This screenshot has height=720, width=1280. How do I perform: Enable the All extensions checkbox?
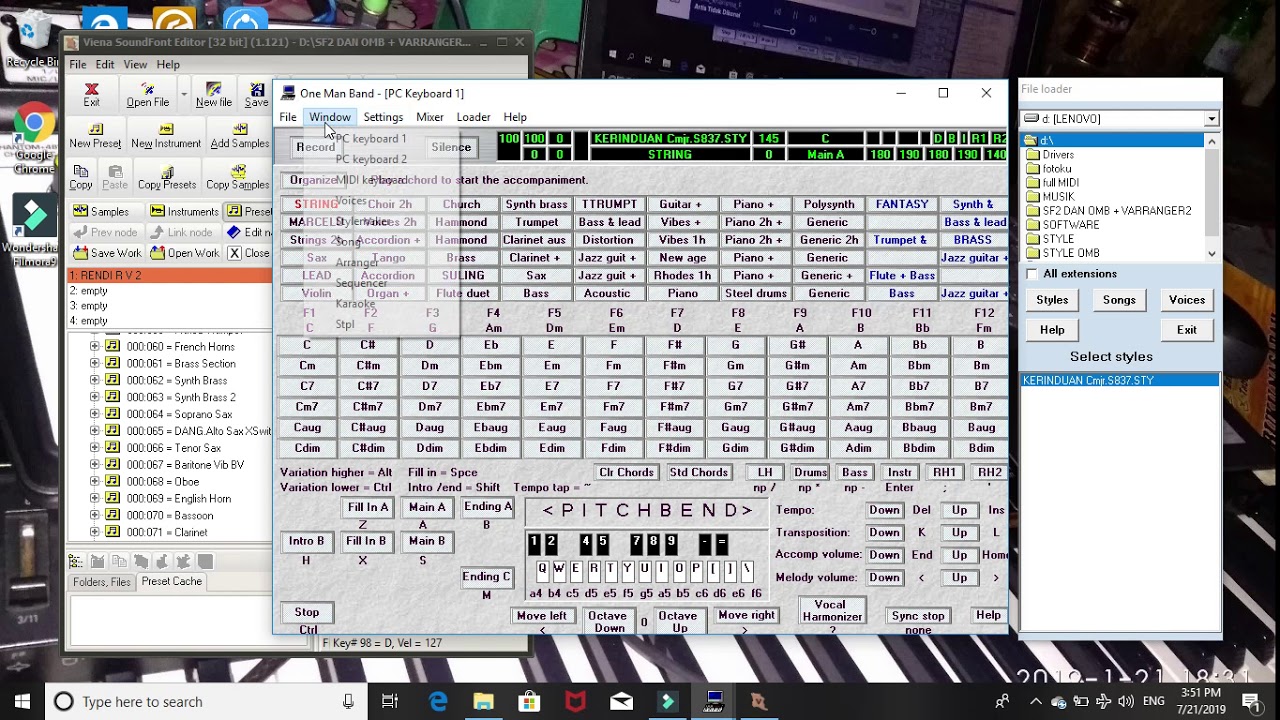point(1032,274)
